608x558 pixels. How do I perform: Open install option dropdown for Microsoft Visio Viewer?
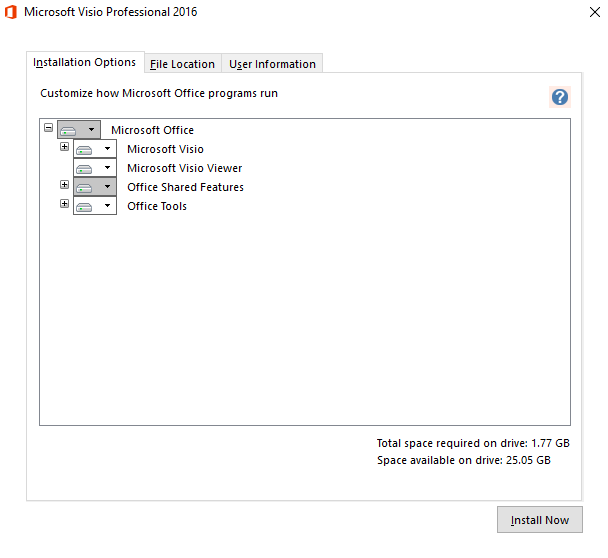pos(95,168)
